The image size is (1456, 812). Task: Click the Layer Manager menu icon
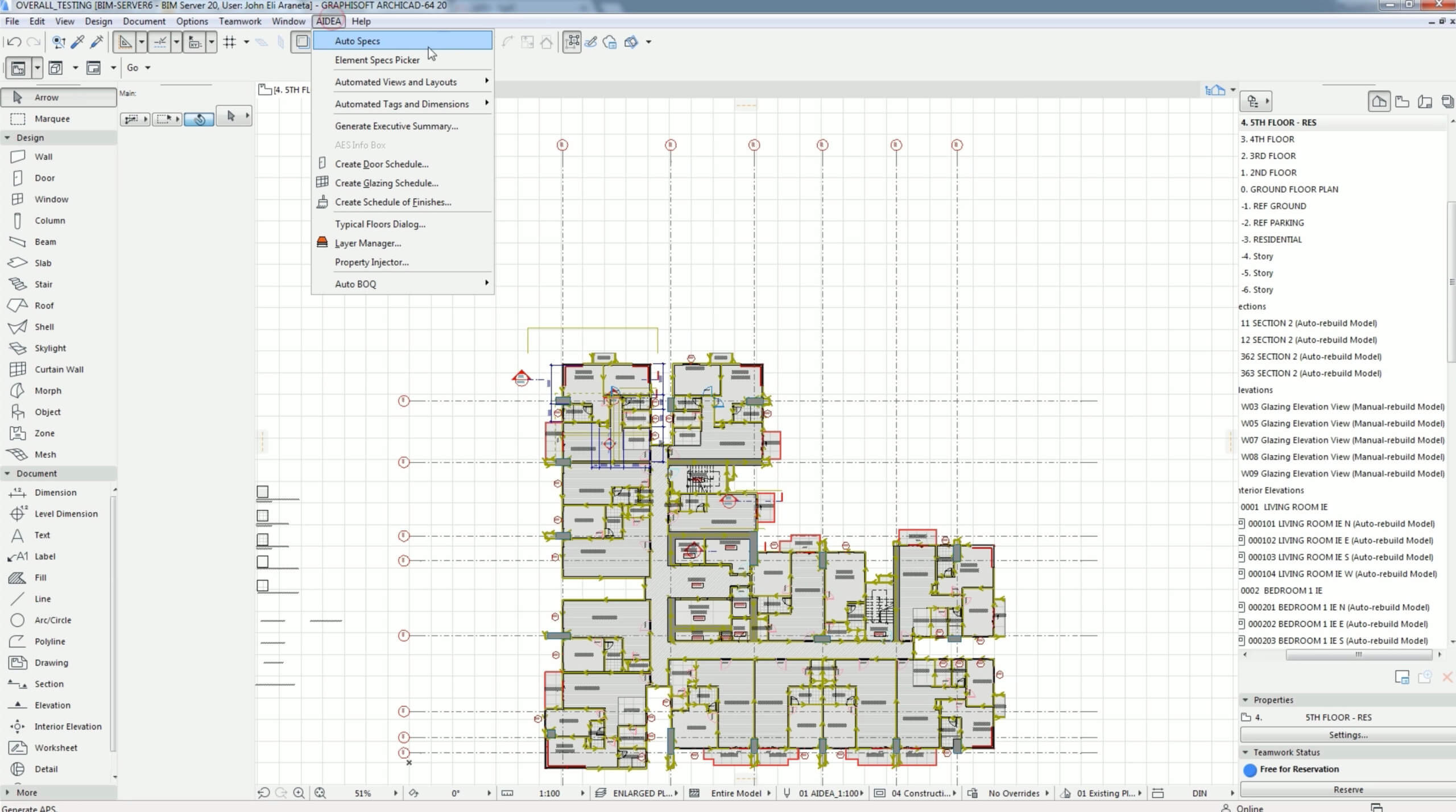coord(322,243)
